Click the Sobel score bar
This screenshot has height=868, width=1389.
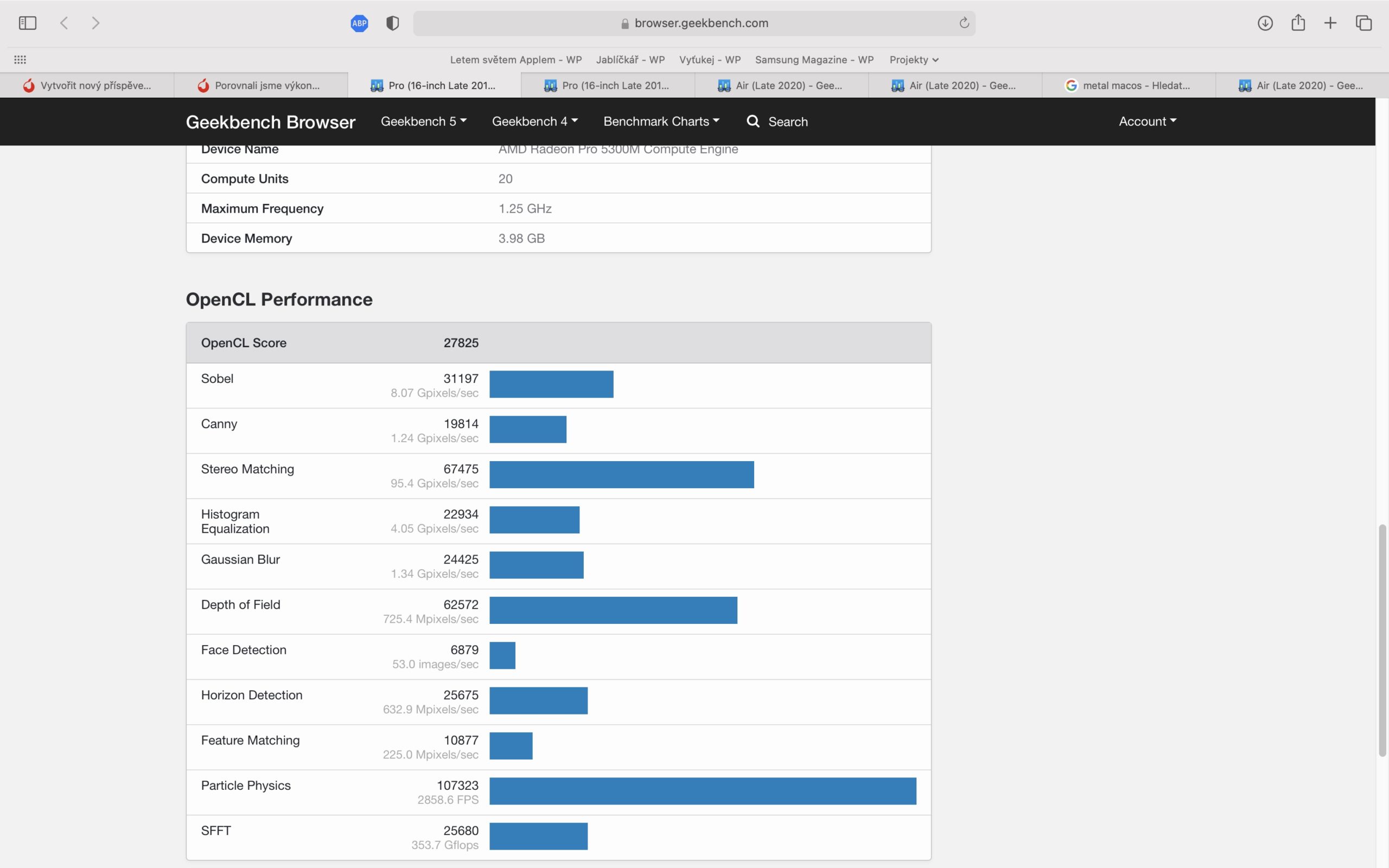pyautogui.click(x=551, y=384)
